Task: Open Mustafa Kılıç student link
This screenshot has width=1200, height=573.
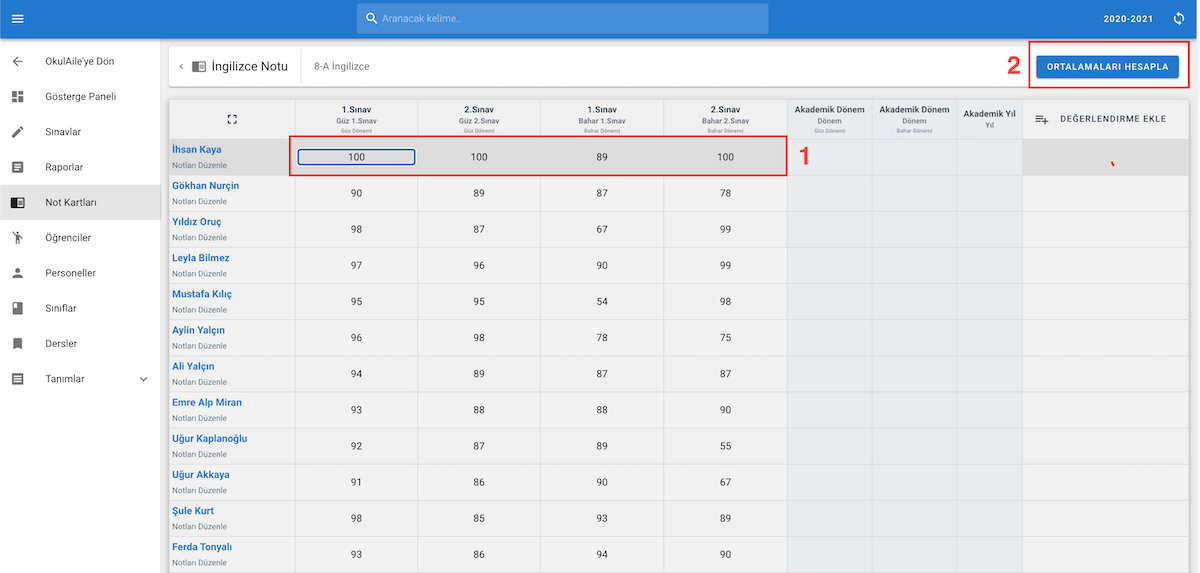Action: (202, 294)
